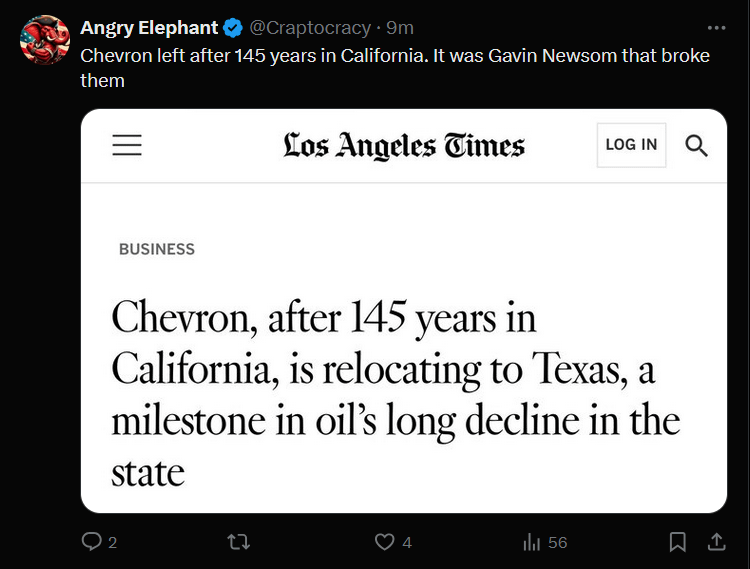Repost the tweet using the retweet icon
This screenshot has width=750, height=569.
click(239, 542)
